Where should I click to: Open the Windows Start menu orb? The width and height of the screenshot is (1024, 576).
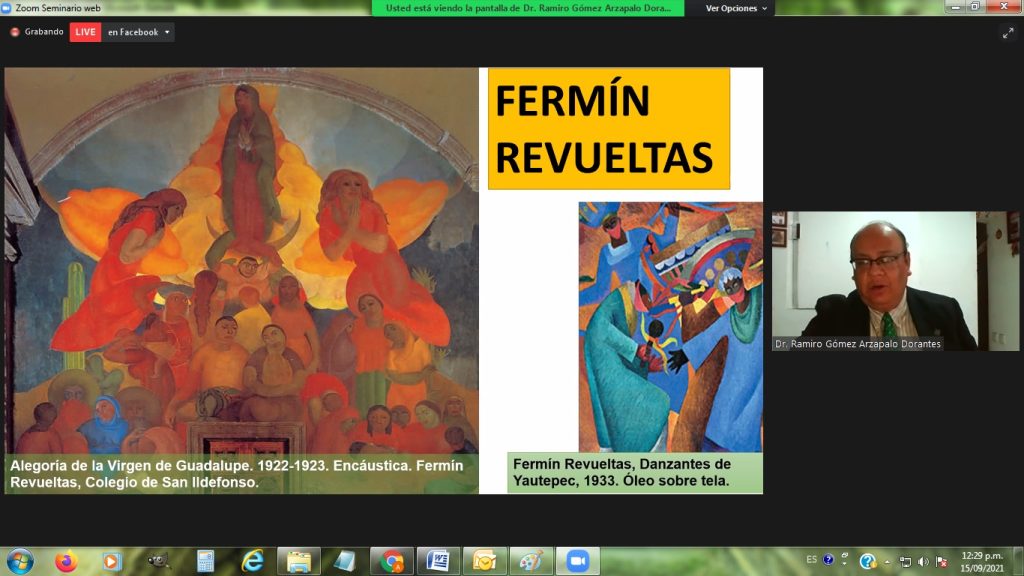20,561
